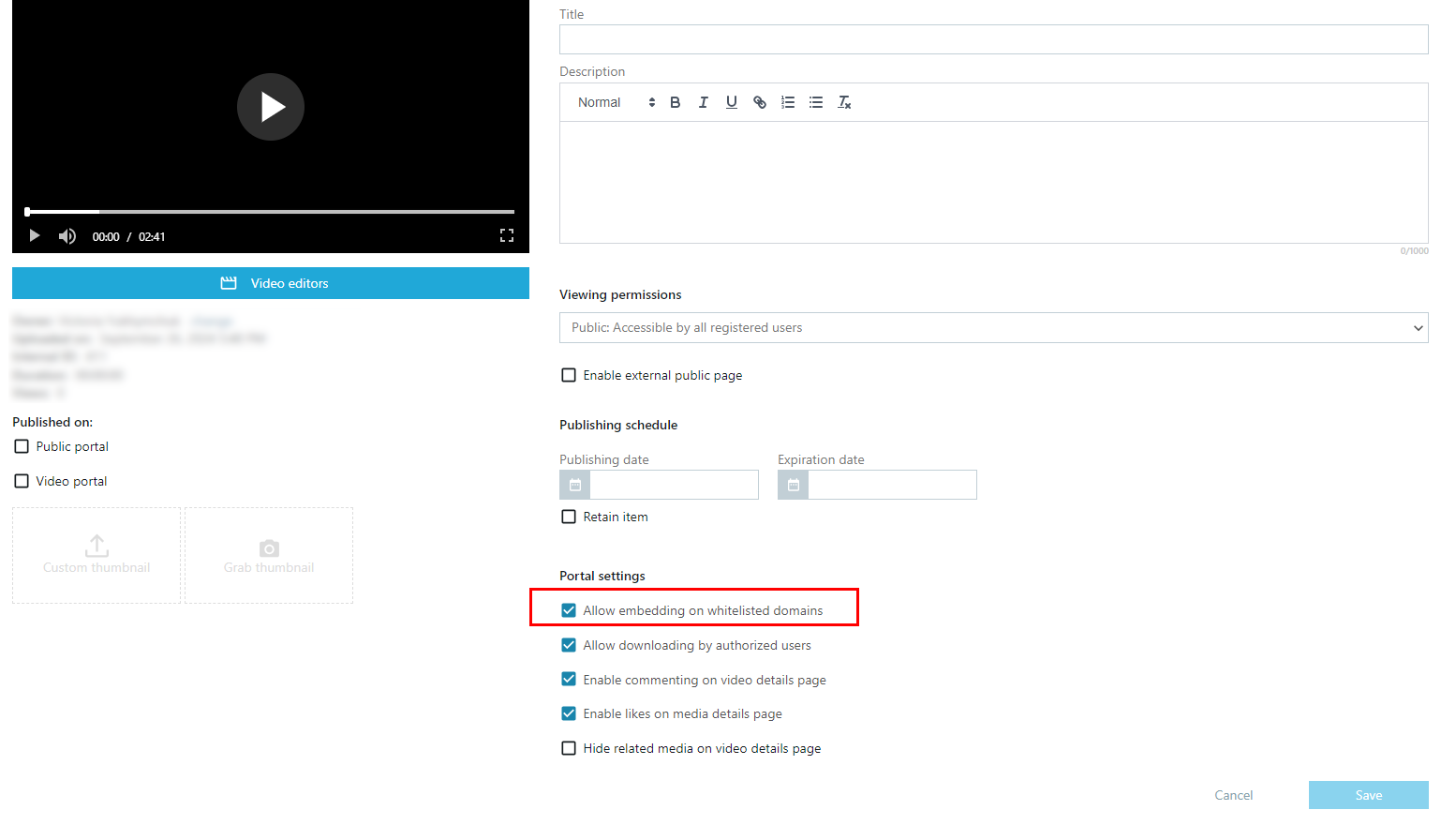
Task: Open the Expiration date calendar picker
Action: (792, 485)
